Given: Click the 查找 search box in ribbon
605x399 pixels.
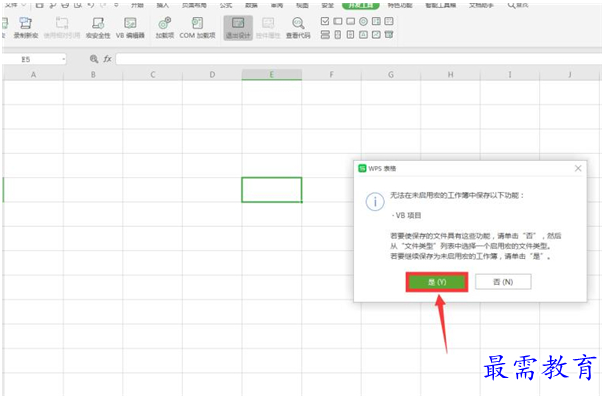Looking at the screenshot, I should click(x=518, y=5).
